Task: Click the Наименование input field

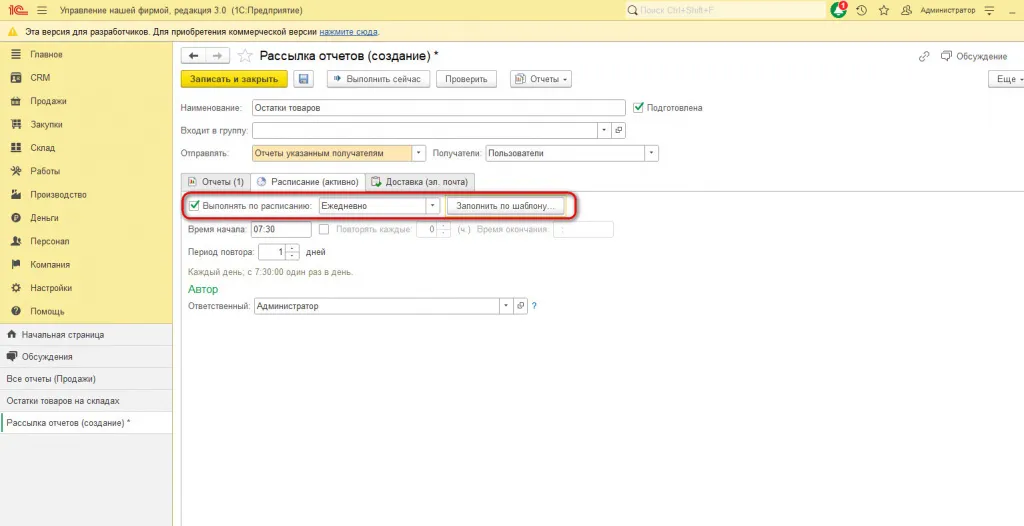Action: 438,107
